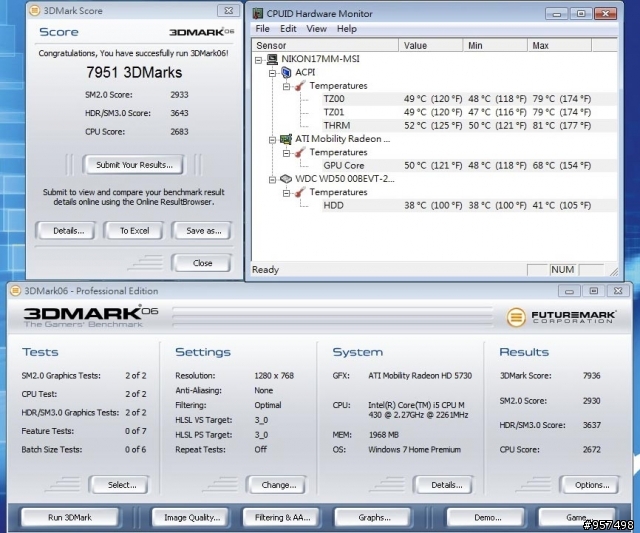Maximize the 3DMark06 Professional Edition window
Screen dimensions: 640x533
click(x=594, y=291)
